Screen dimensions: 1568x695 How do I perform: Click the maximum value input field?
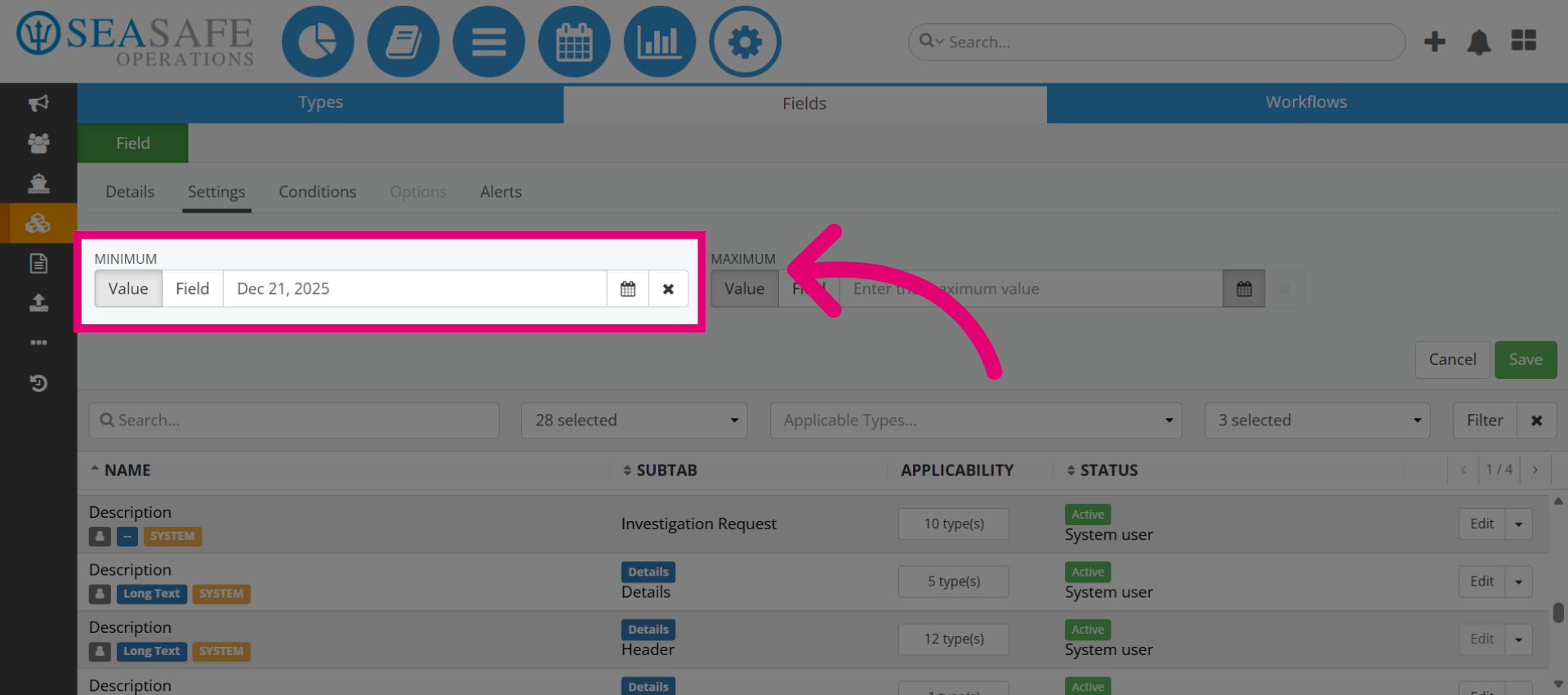pyautogui.click(x=1031, y=289)
